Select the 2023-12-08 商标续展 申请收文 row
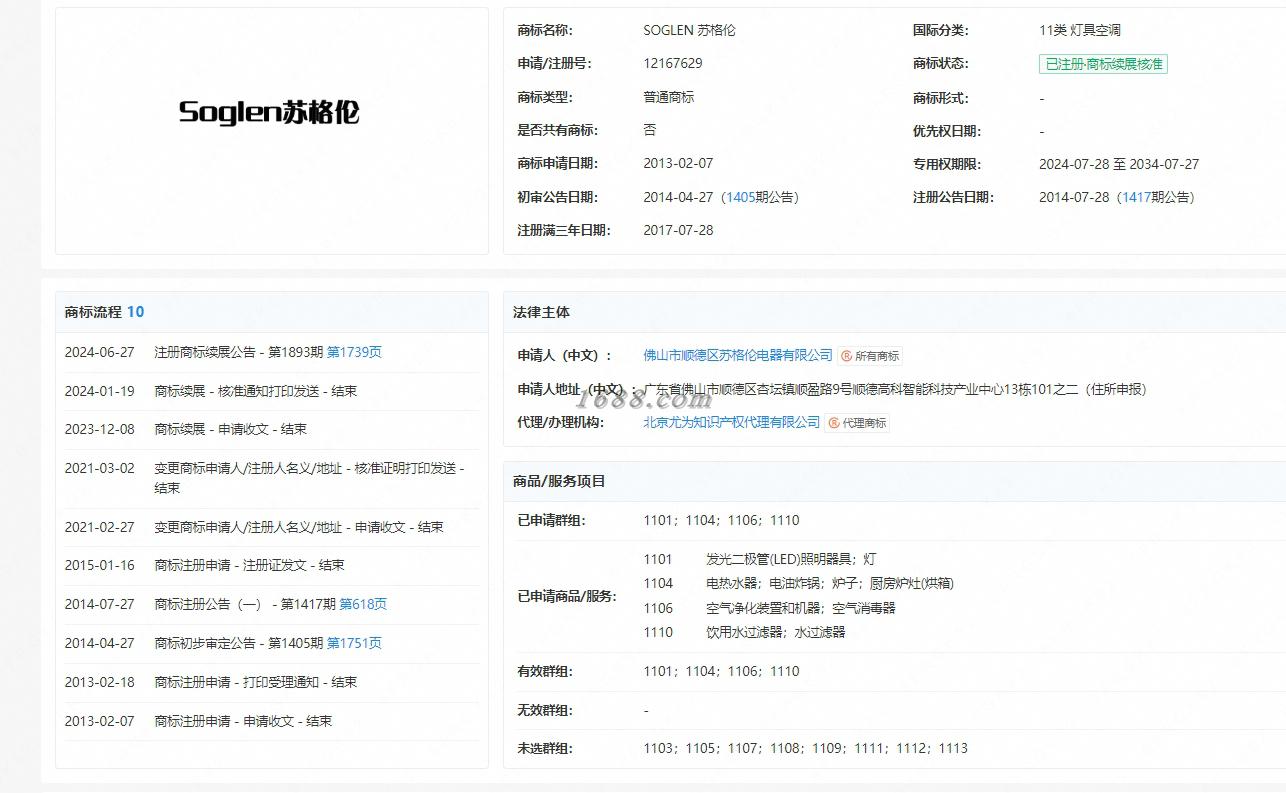This screenshot has height=793, width=1286. click(271, 429)
